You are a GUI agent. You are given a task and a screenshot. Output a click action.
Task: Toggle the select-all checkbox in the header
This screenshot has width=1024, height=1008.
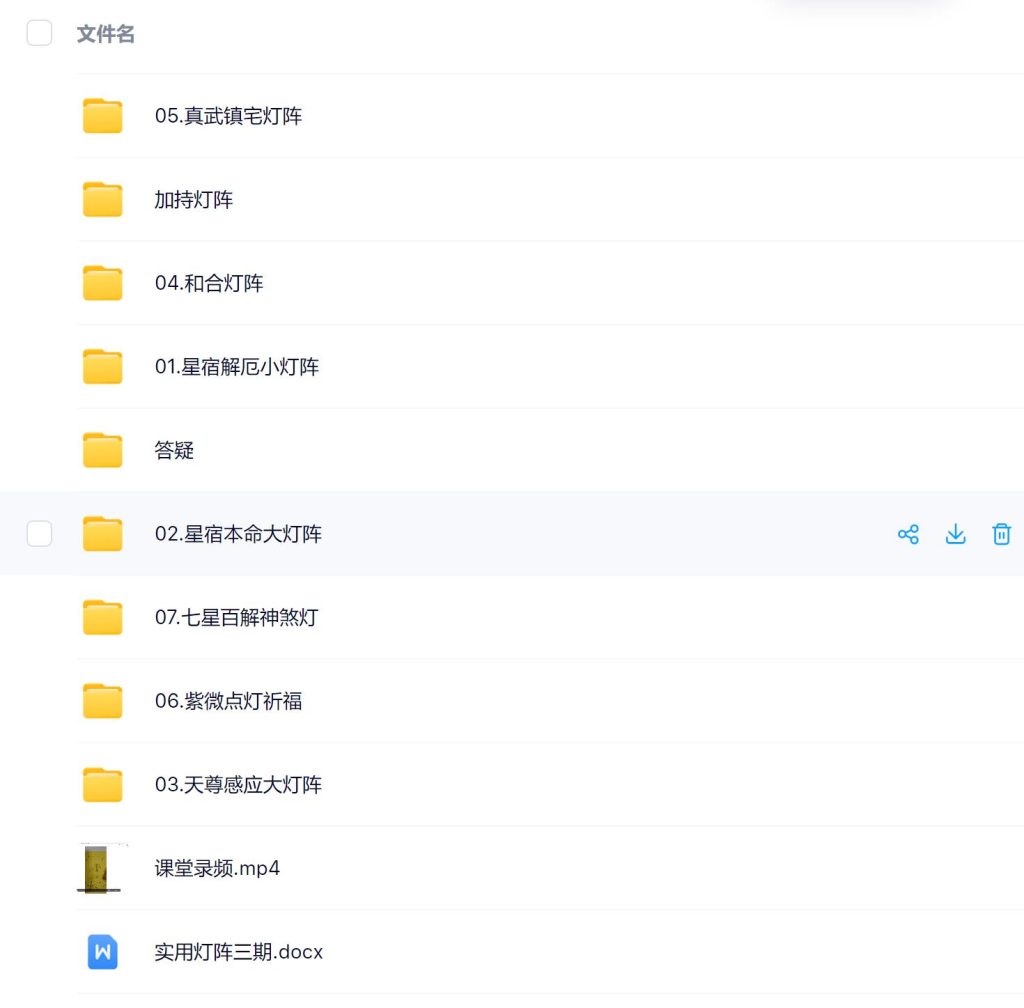(39, 32)
